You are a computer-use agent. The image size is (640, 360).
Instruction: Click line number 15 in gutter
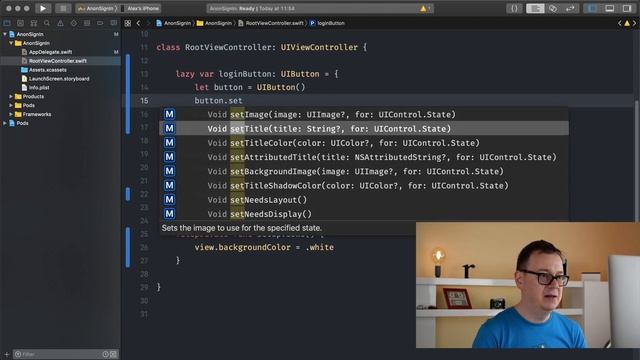(144, 100)
